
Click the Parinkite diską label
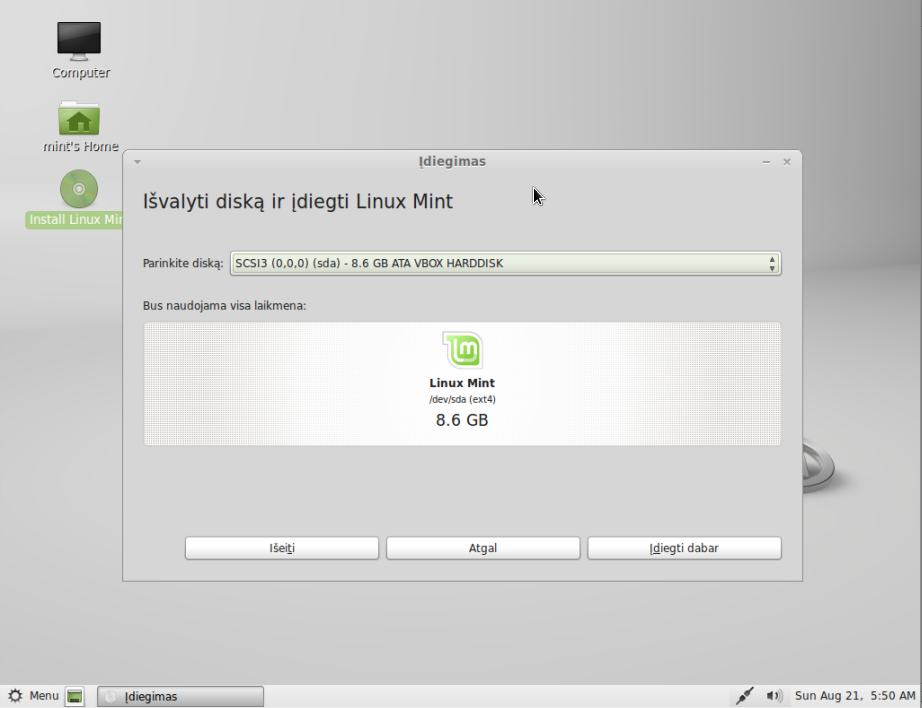pos(183,263)
